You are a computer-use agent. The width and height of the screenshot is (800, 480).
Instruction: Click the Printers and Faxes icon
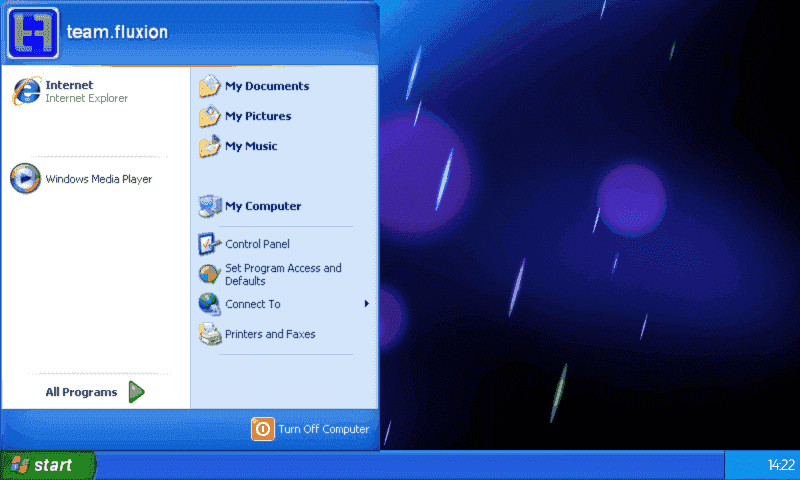209,334
